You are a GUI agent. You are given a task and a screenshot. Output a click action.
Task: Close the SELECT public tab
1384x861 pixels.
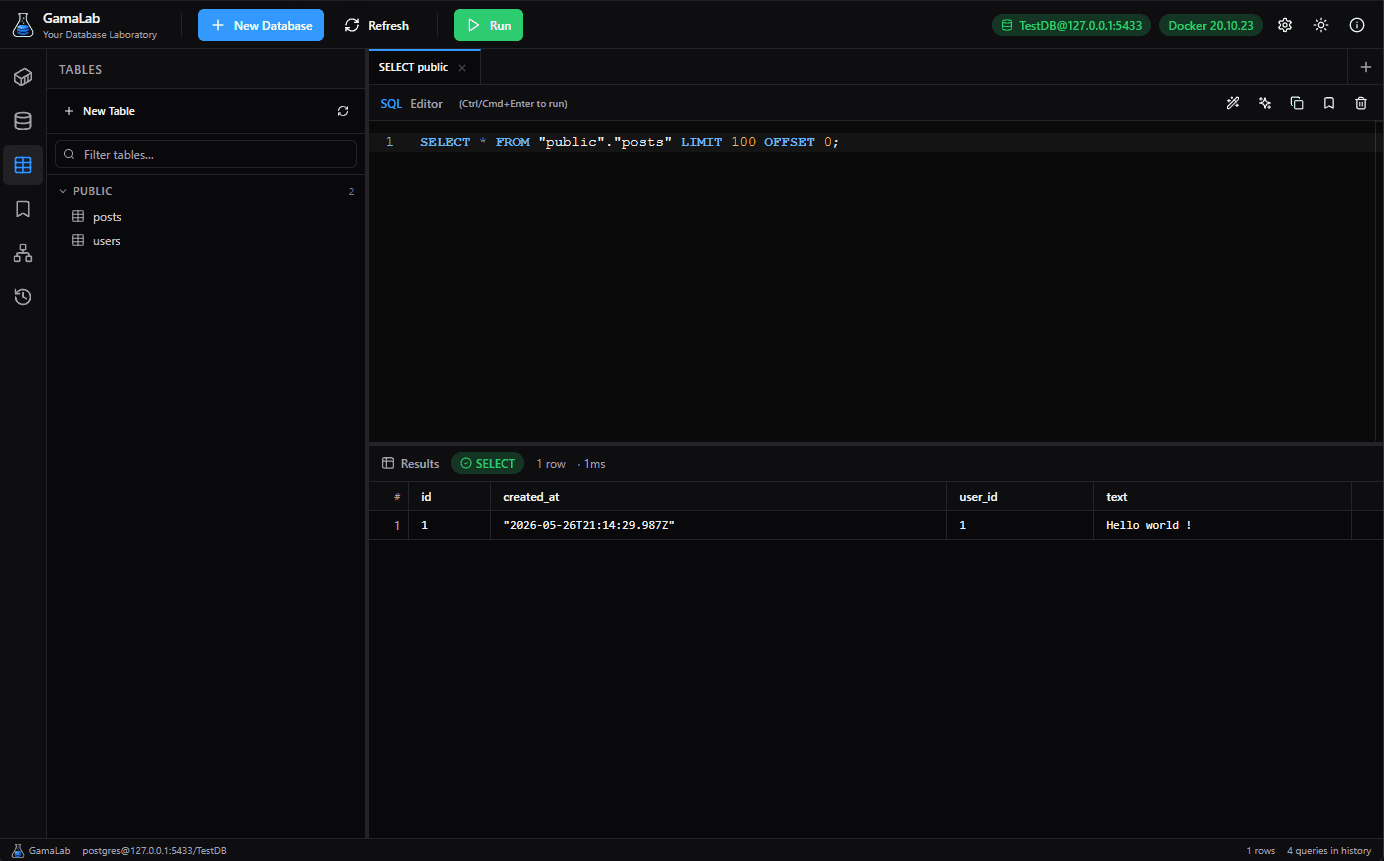pyautogui.click(x=462, y=68)
